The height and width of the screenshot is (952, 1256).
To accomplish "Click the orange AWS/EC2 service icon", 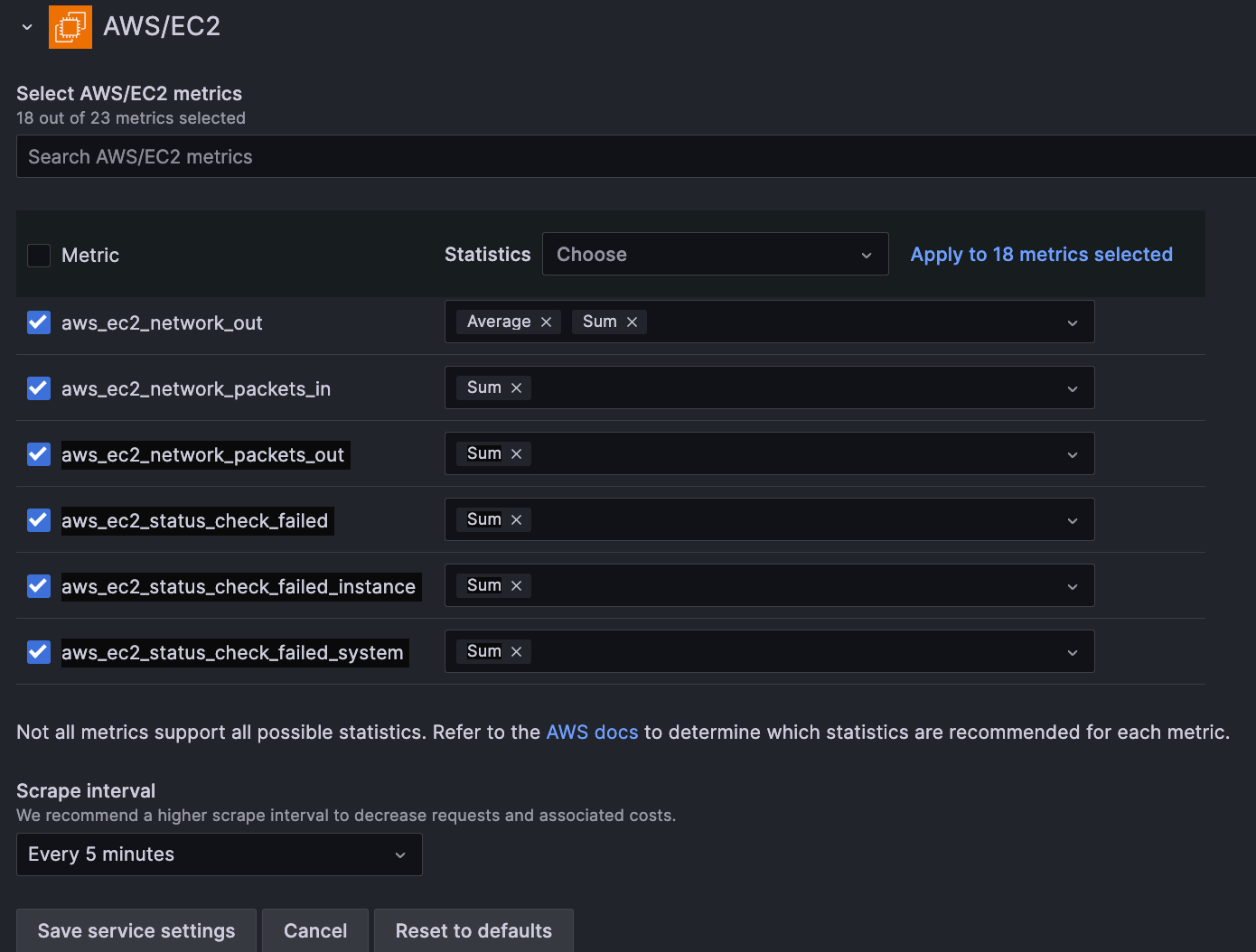I will (70, 26).
